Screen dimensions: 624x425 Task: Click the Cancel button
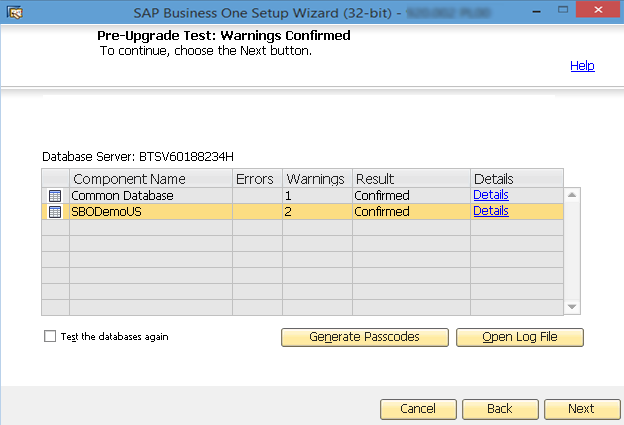(418, 409)
